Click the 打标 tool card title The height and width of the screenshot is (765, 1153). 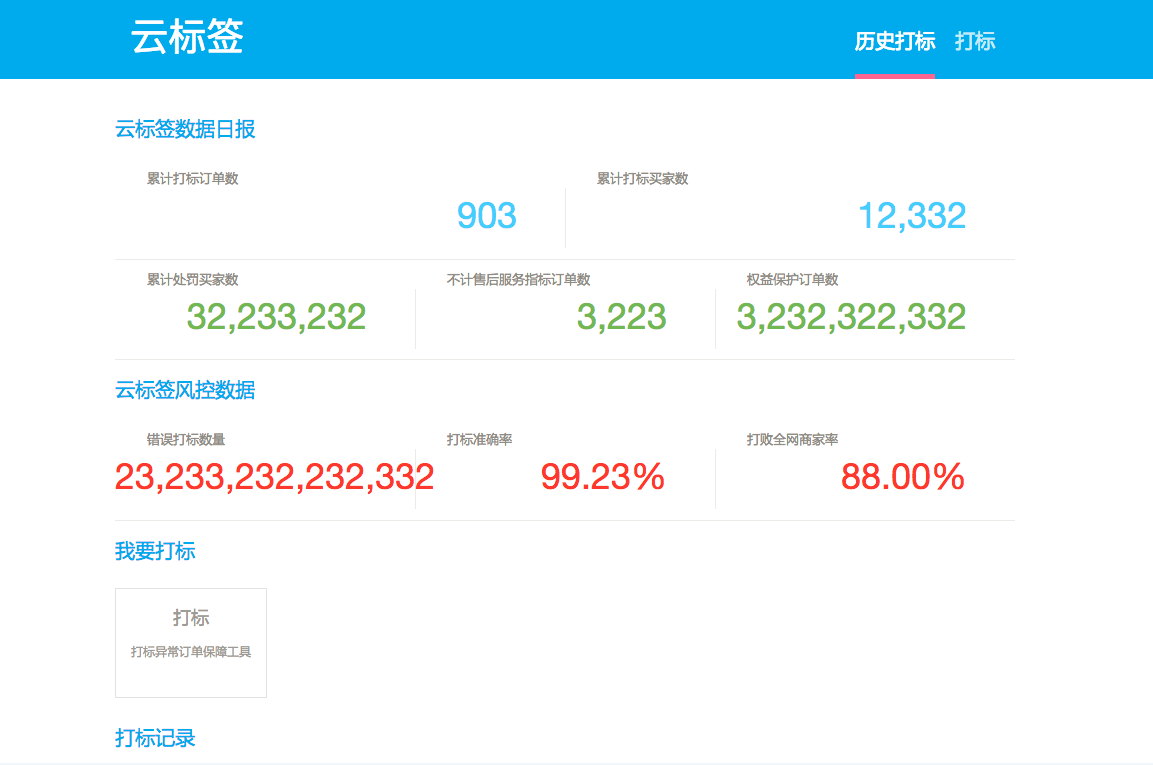(190, 618)
